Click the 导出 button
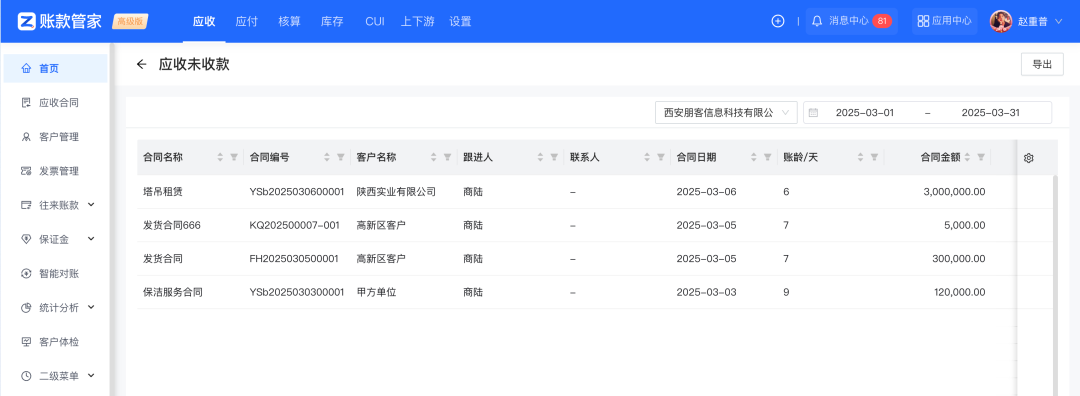The height and width of the screenshot is (396, 1080). [1042, 65]
